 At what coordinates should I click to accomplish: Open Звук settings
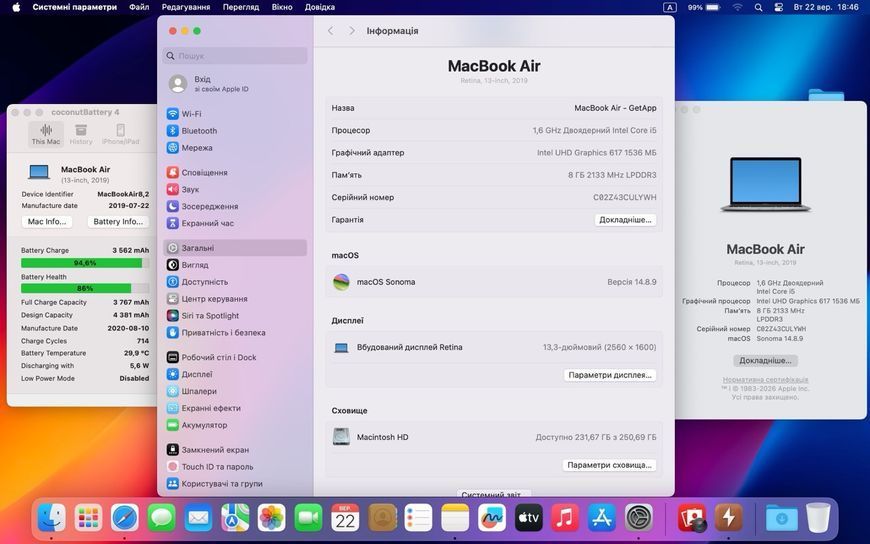click(x=235, y=189)
